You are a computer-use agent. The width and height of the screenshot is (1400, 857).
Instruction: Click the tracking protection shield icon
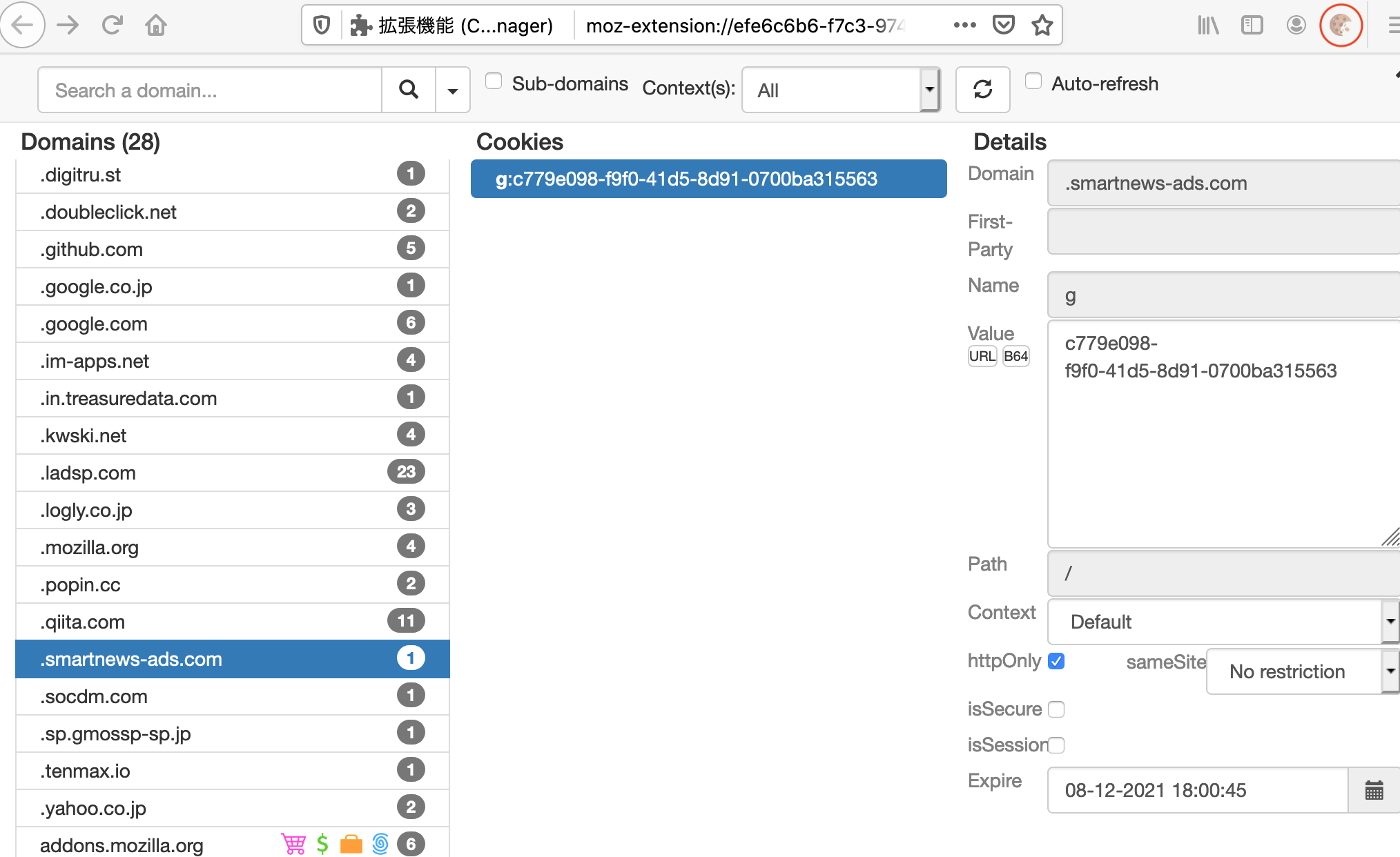coord(322,26)
